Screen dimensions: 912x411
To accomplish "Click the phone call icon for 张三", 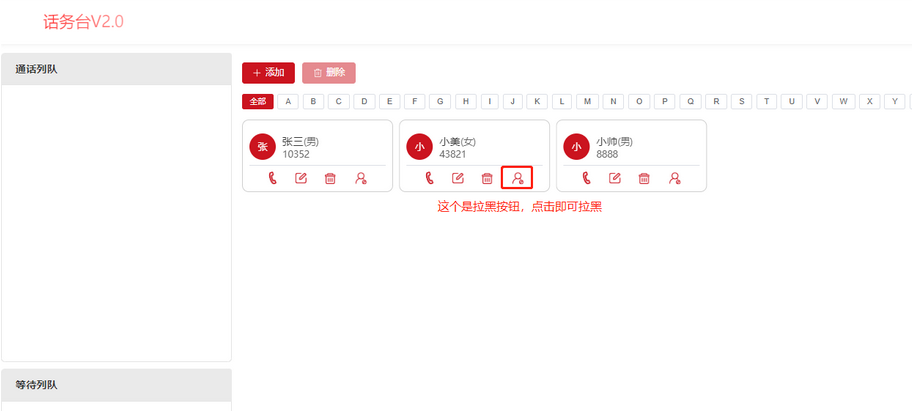I will click(x=273, y=178).
